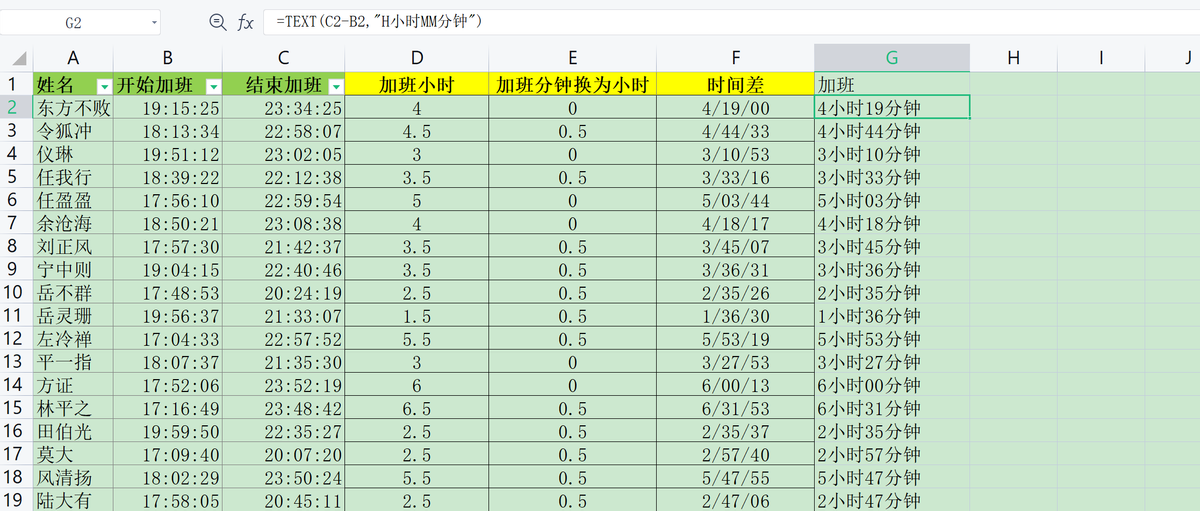Viewport: 1200px width, 511px height.
Task: Select row 19 header
Action: pyautogui.click(x=16, y=500)
